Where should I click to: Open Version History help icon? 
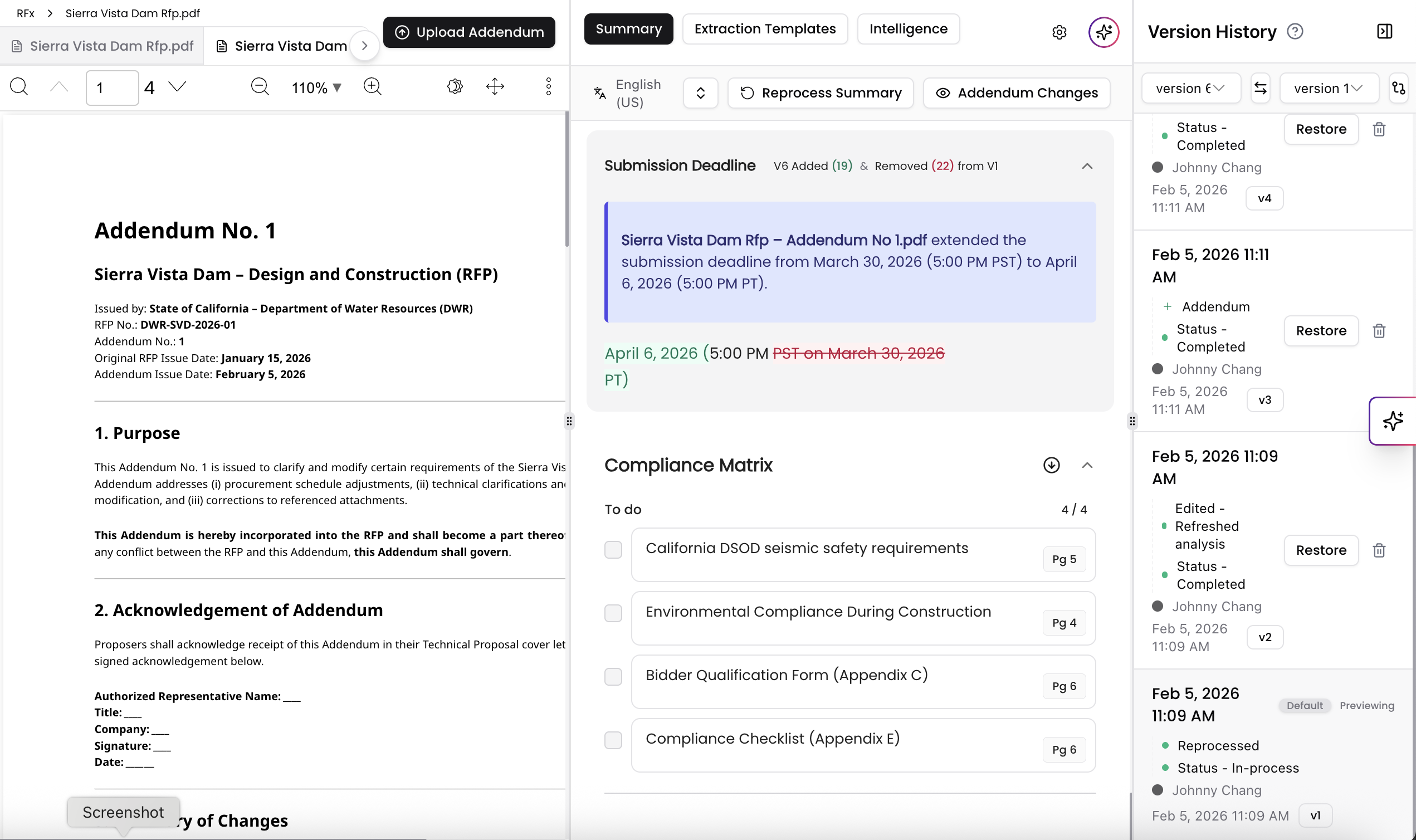coord(1295,31)
